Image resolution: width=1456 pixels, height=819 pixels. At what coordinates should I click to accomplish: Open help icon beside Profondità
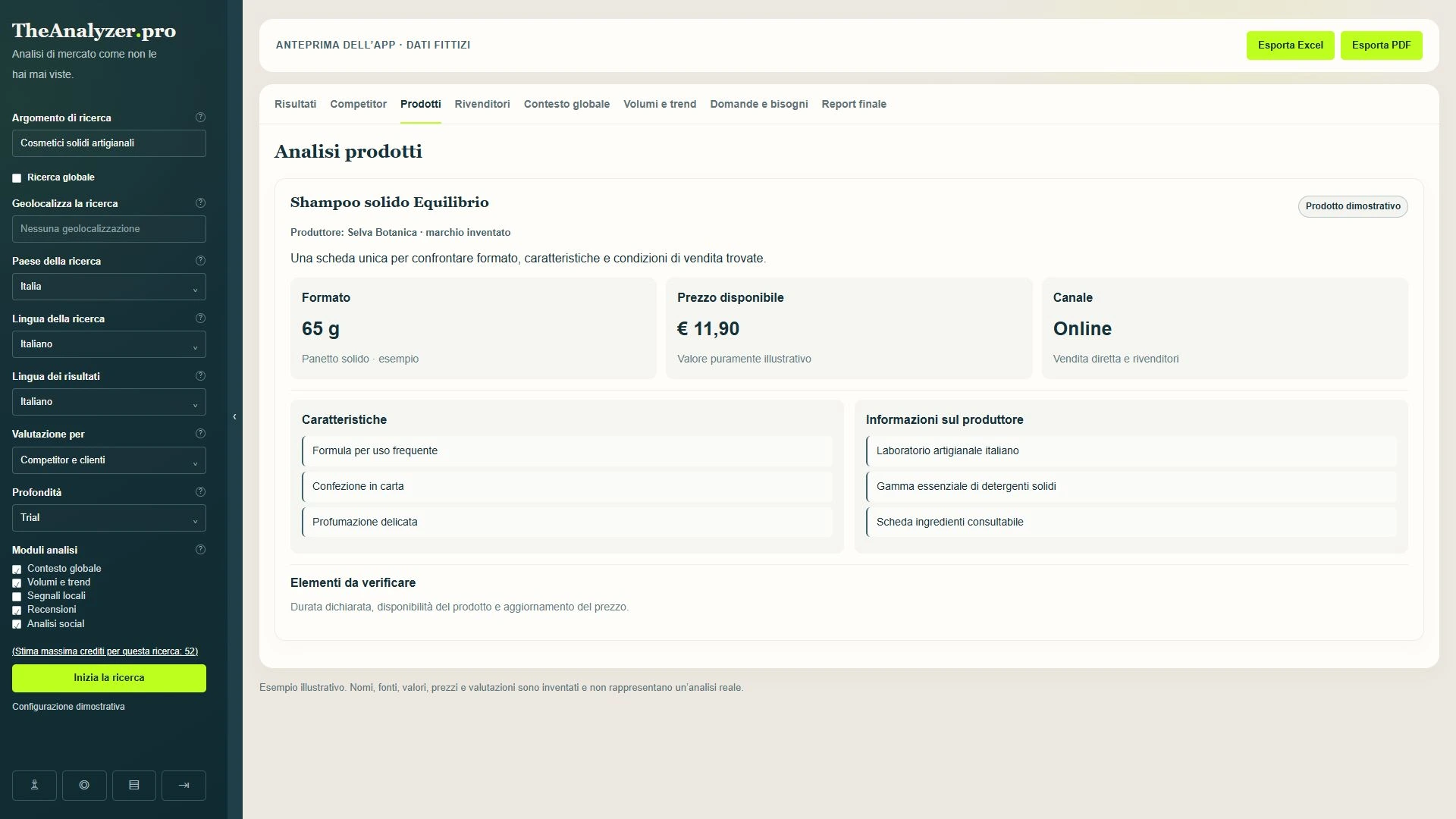(200, 492)
